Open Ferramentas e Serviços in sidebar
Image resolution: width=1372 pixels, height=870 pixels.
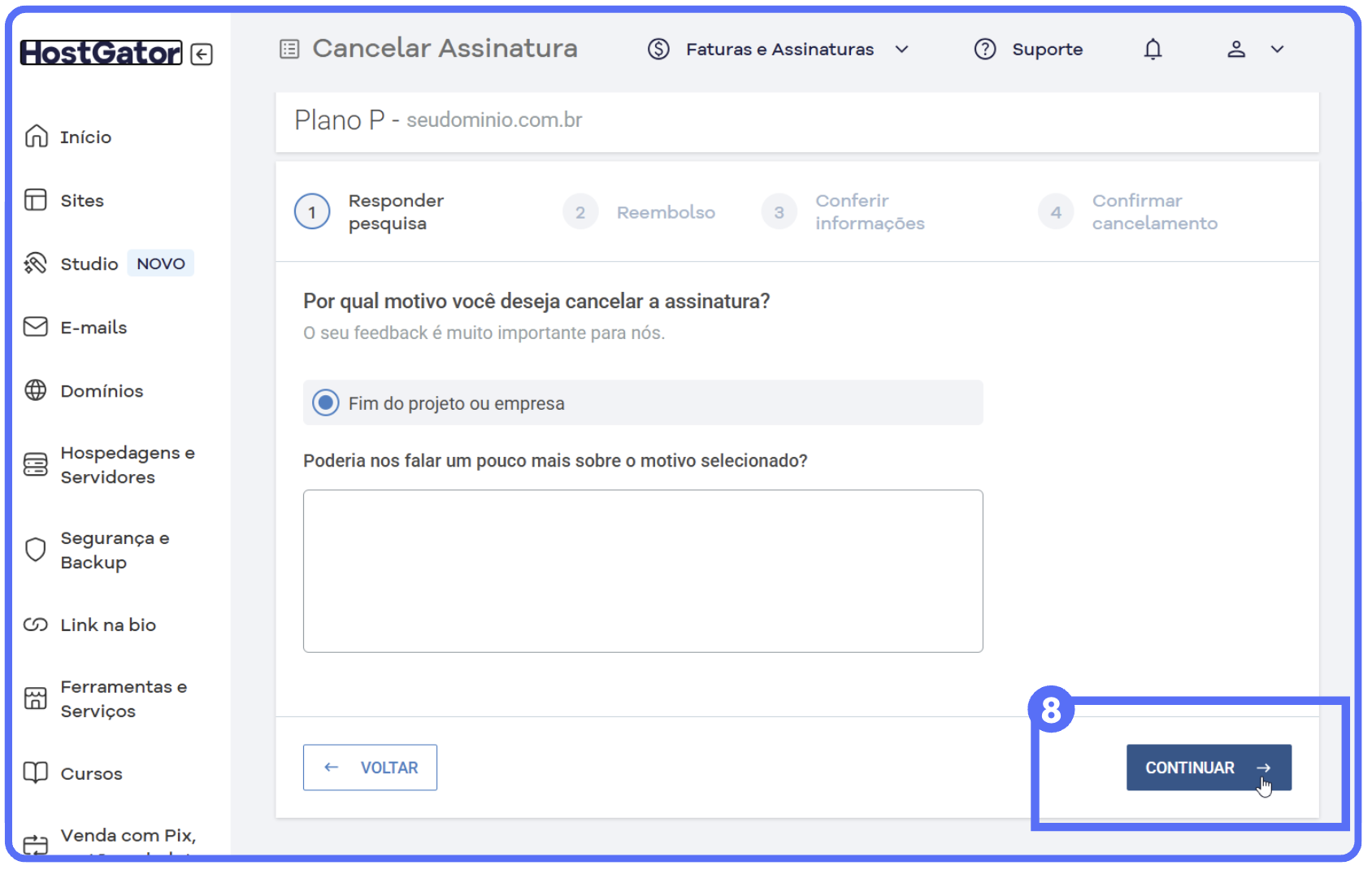point(123,698)
